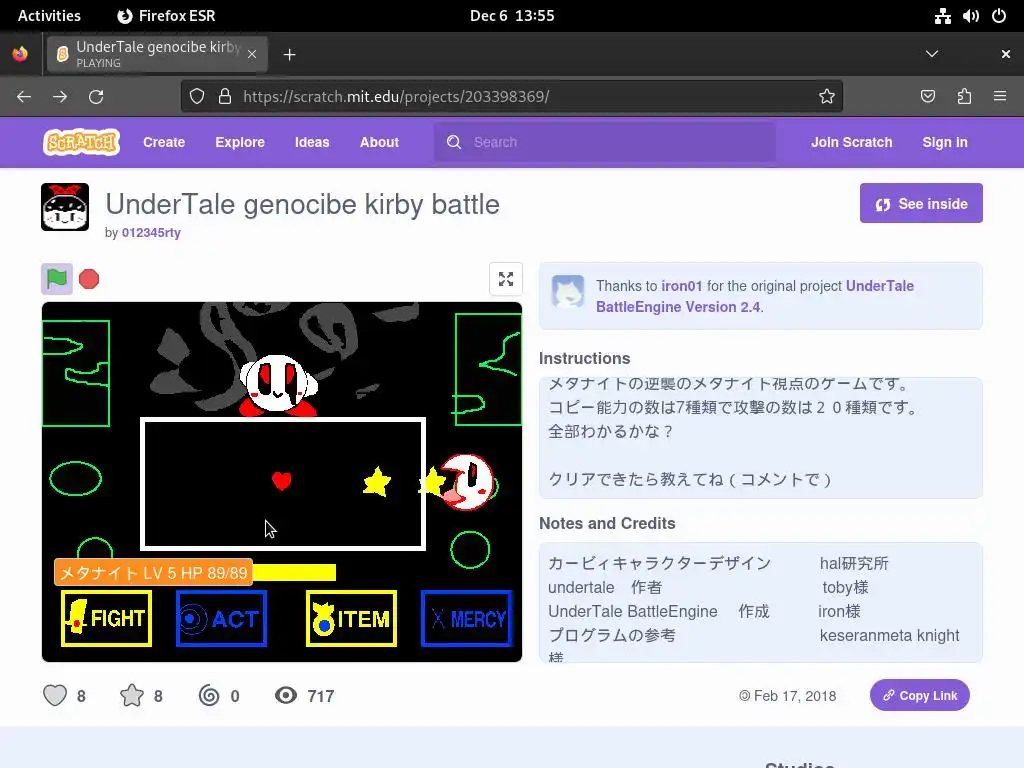Favorite the project with the star icon
Image resolution: width=1024 pixels, height=768 pixels.
click(132, 696)
